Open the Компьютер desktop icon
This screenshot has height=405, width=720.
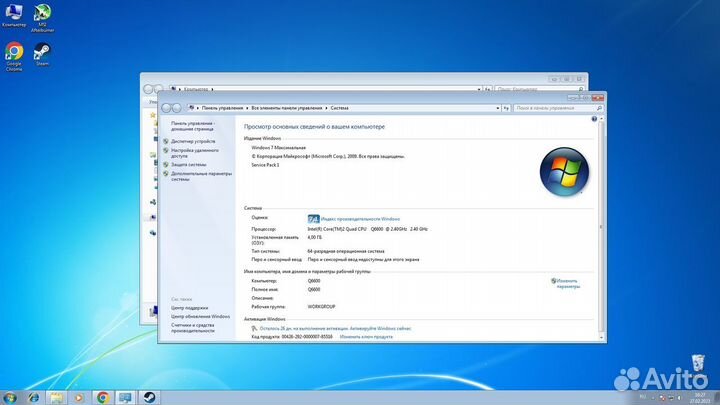coord(14,15)
